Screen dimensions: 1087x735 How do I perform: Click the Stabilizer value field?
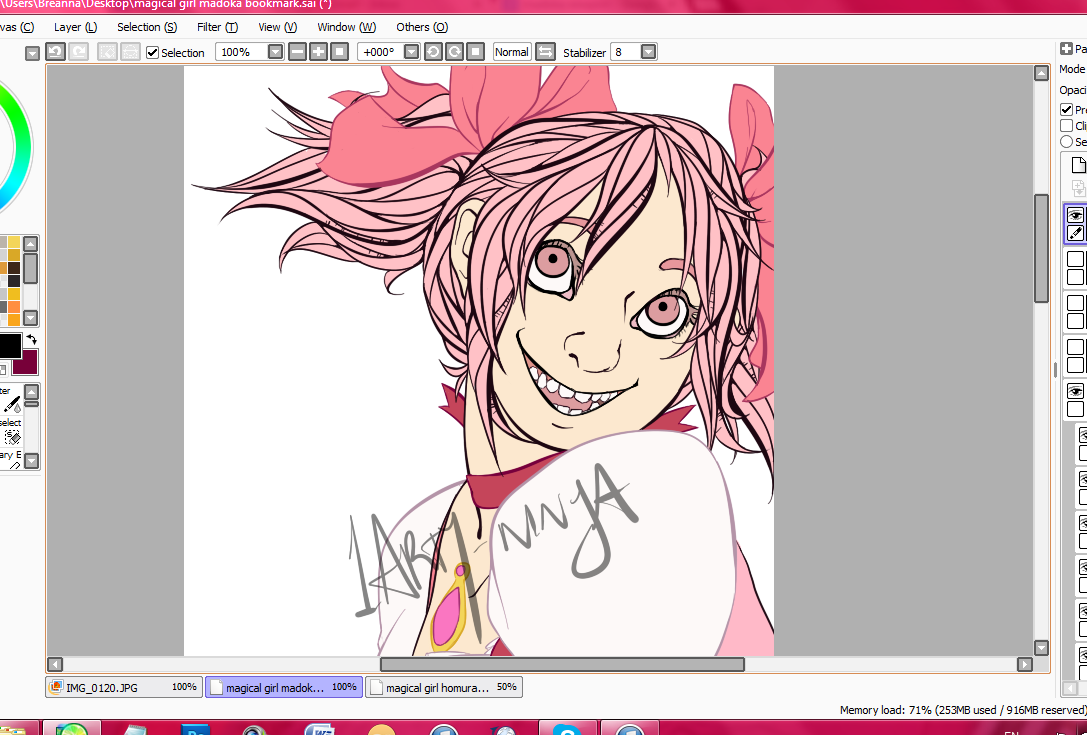[625, 52]
